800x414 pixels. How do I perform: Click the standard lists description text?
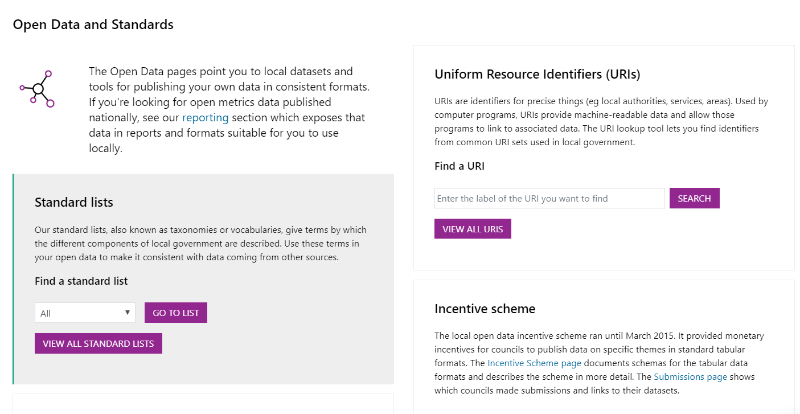coord(201,243)
